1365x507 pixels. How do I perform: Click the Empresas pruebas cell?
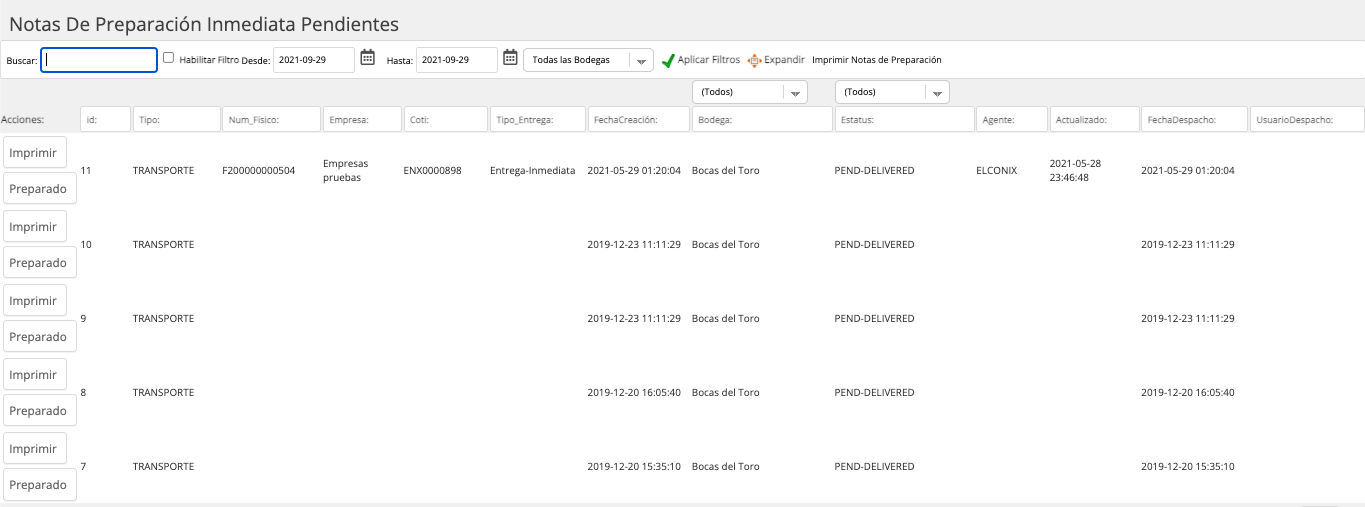pos(346,170)
